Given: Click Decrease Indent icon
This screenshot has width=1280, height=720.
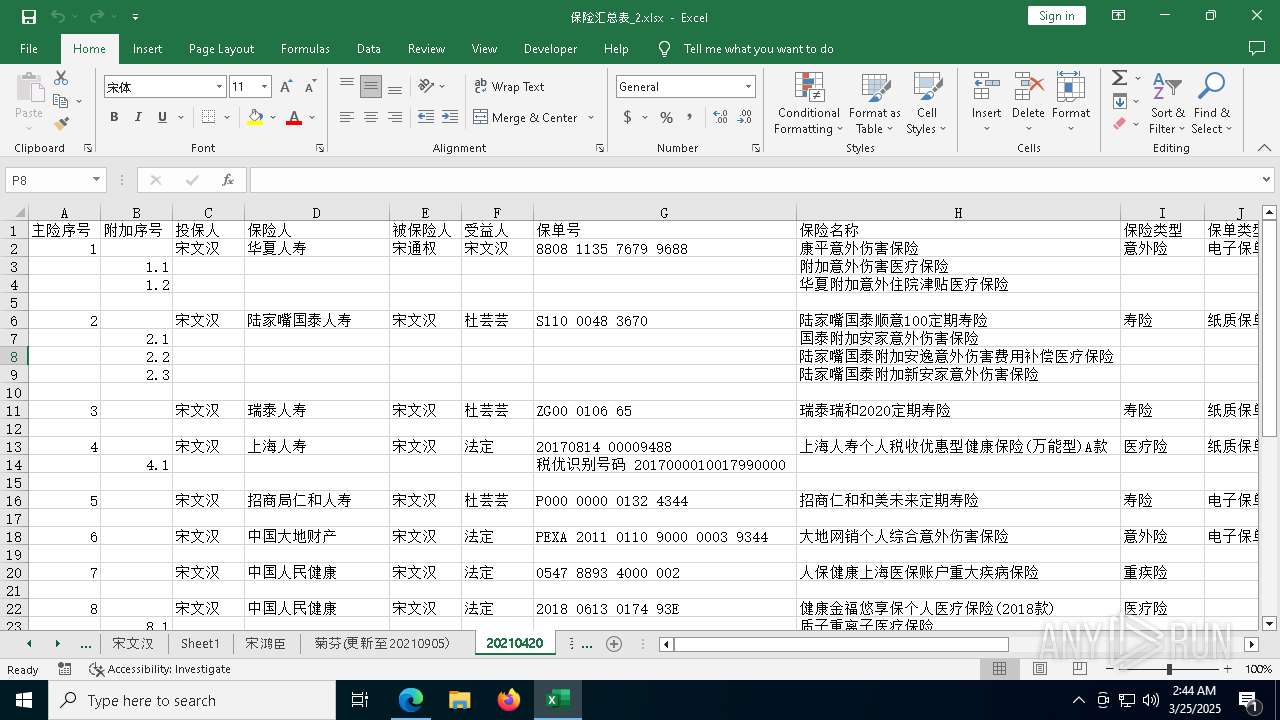Looking at the screenshot, I should pyautogui.click(x=426, y=117).
